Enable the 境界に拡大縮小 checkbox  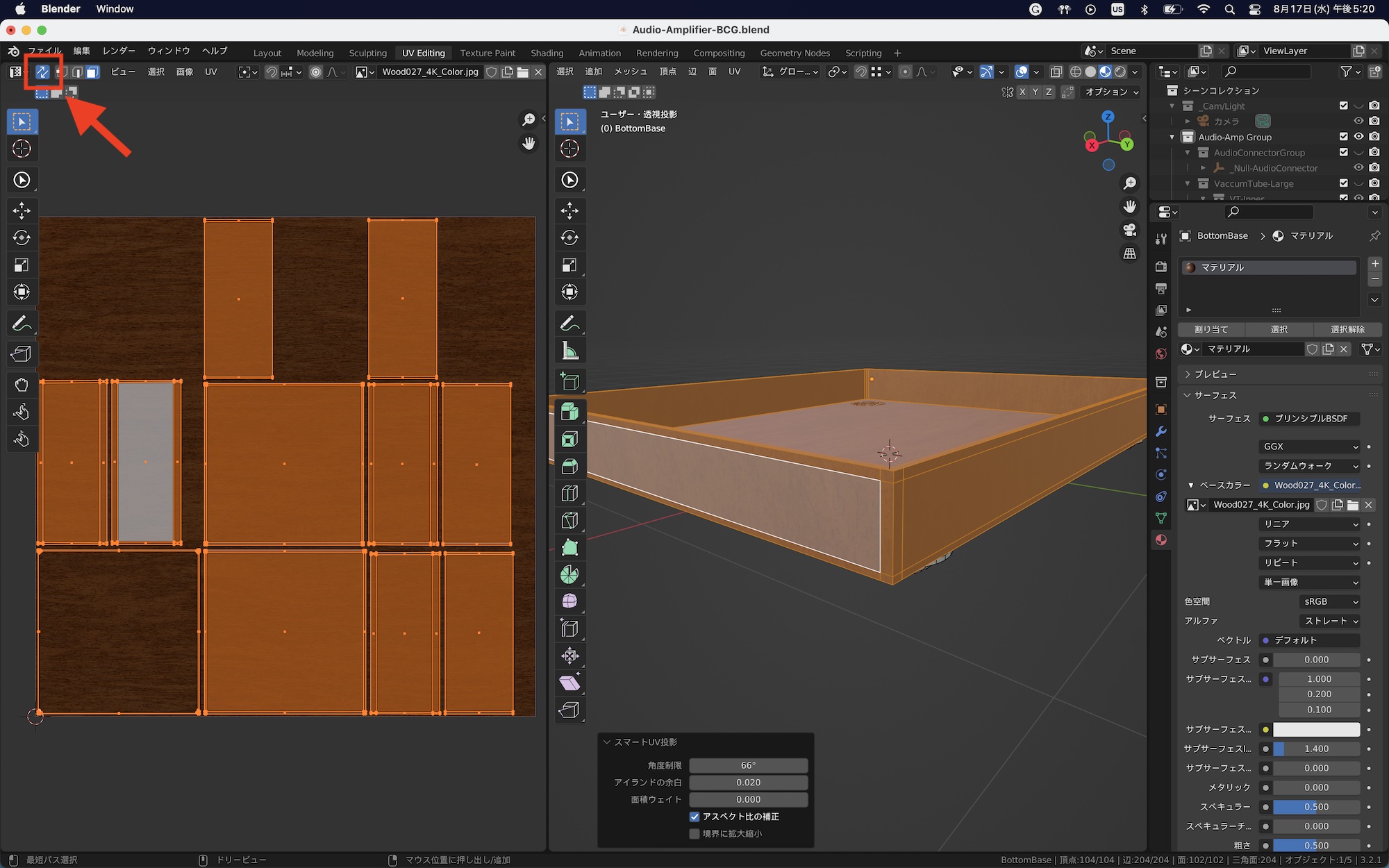click(x=694, y=834)
